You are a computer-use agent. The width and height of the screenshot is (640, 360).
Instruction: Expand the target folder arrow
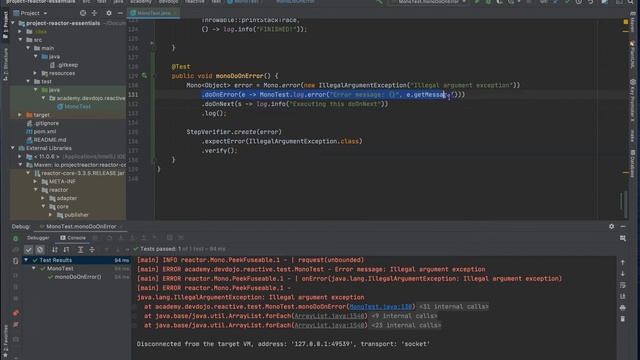(20, 115)
